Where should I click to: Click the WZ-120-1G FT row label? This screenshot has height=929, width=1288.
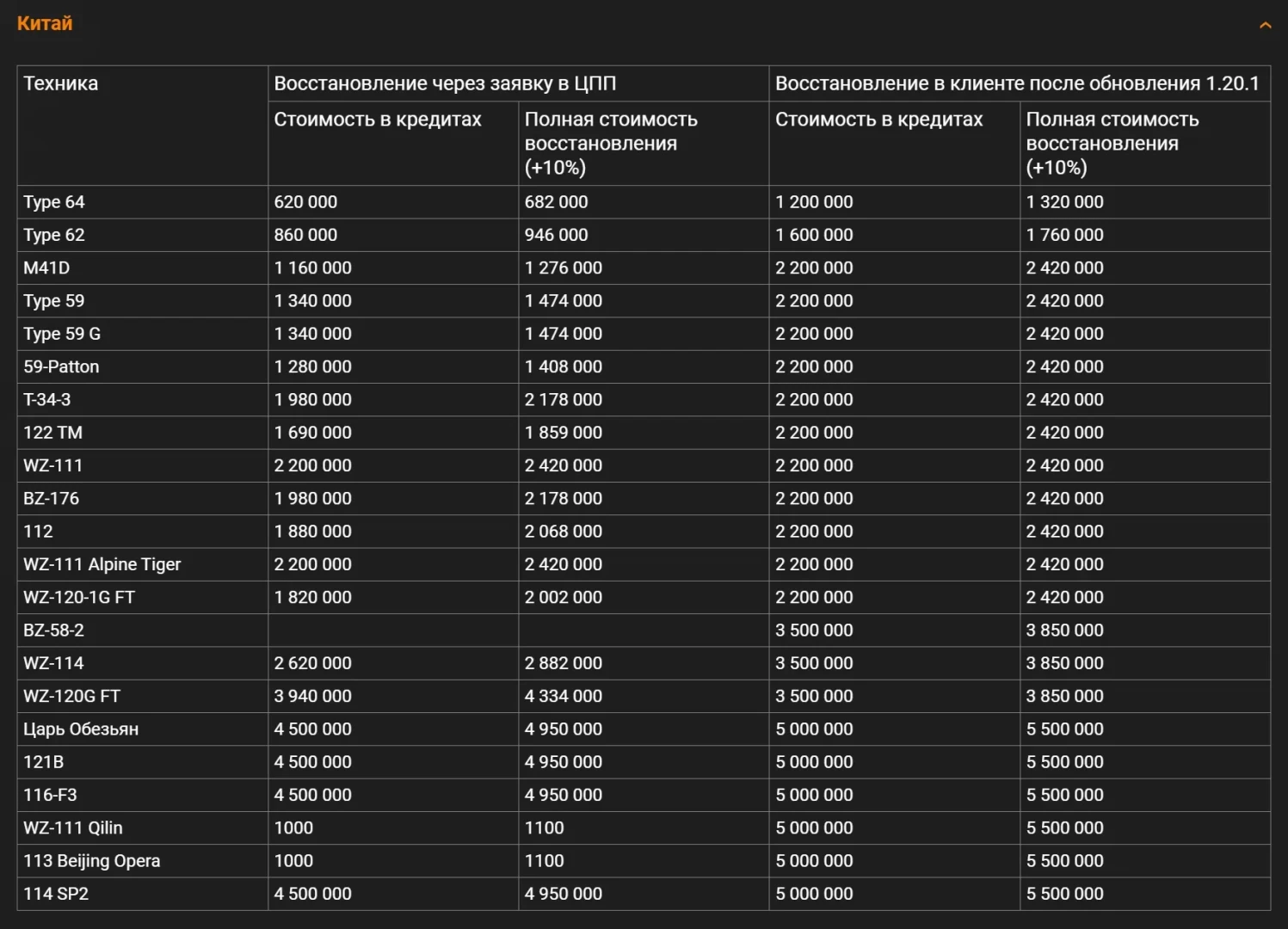pos(79,597)
